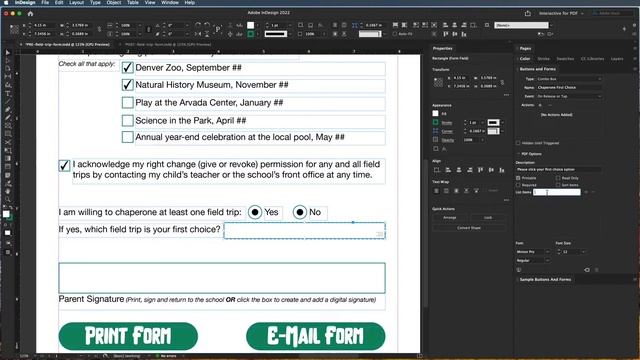640x360 pixels.
Task: Click reference point grid in Properties Transform
Action: pyautogui.click(x=438, y=82)
